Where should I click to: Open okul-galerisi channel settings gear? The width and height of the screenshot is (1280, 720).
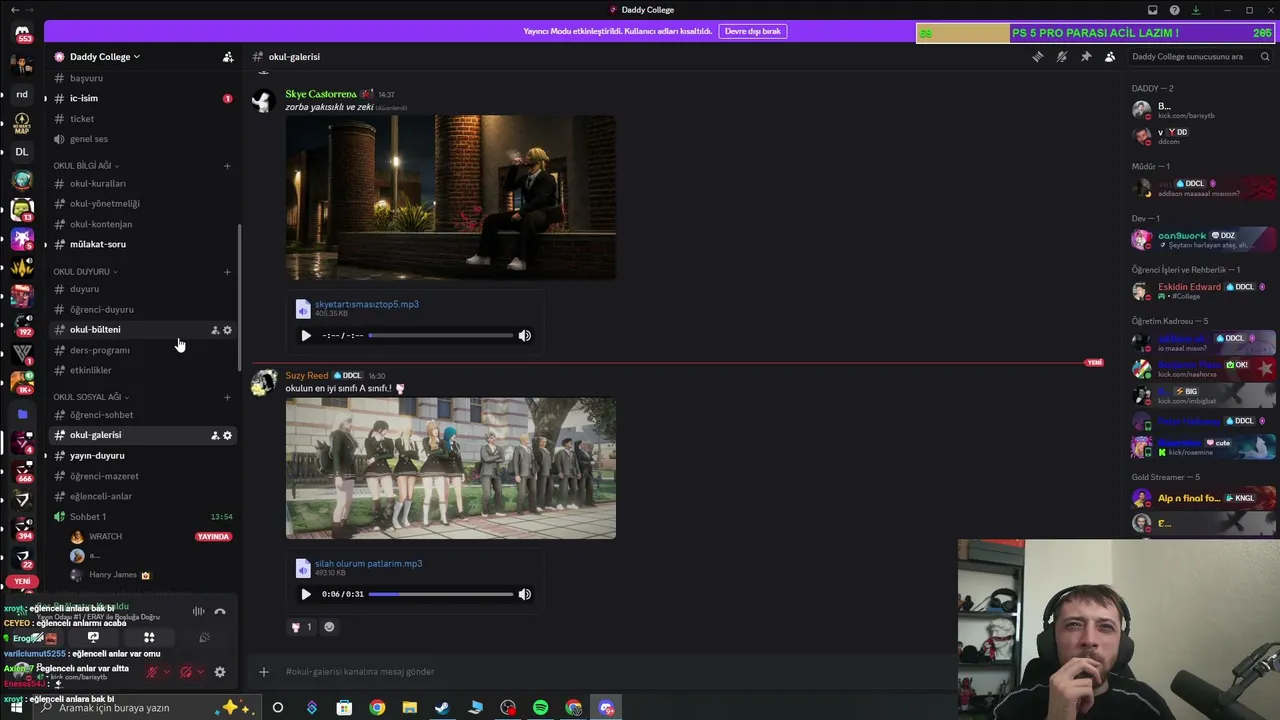pos(227,435)
